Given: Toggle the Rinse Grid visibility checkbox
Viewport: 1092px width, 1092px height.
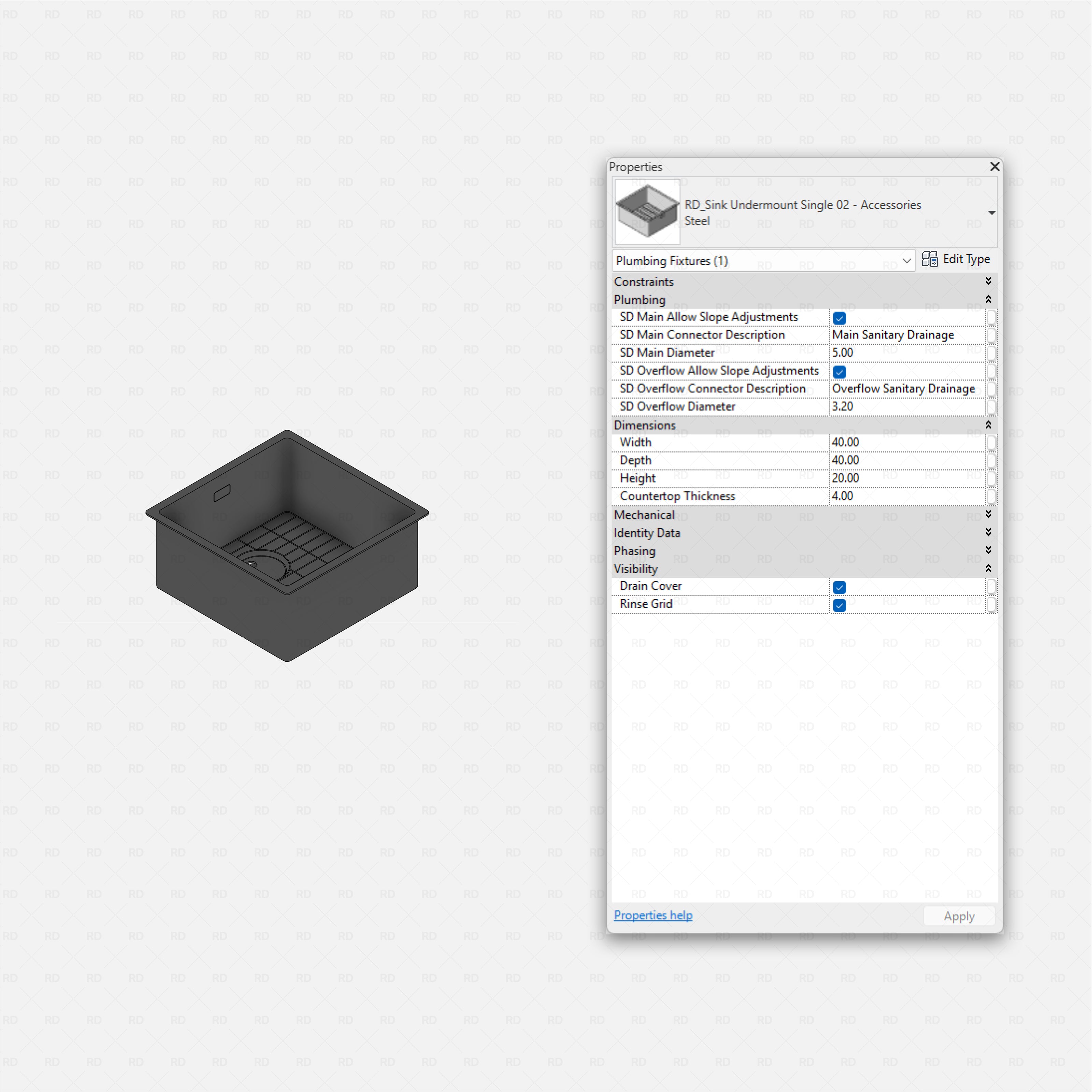Looking at the screenshot, I should pos(839,605).
